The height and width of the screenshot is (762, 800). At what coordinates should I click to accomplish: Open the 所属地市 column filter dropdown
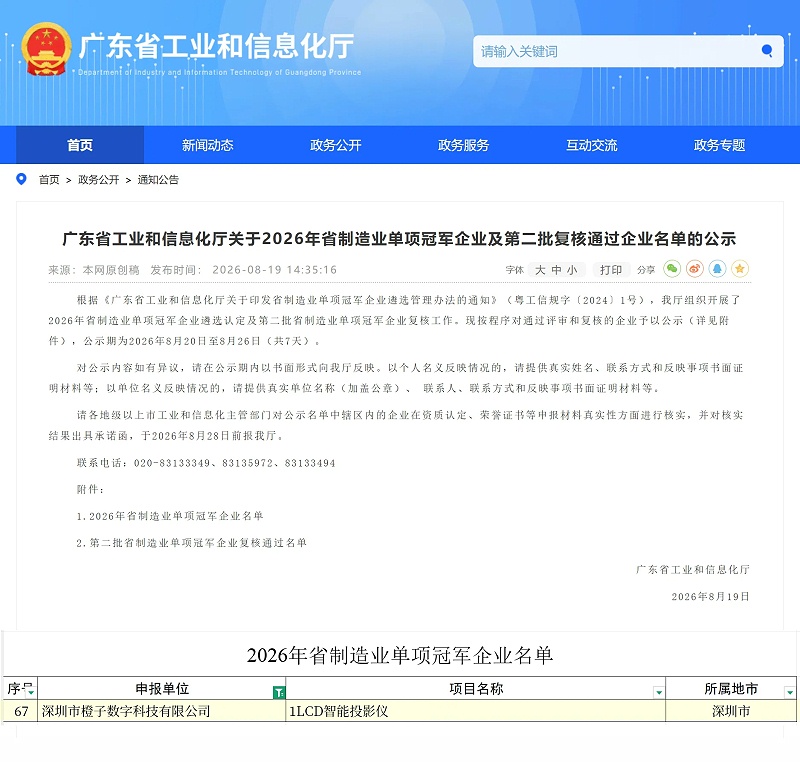pyautogui.click(x=790, y=692)
